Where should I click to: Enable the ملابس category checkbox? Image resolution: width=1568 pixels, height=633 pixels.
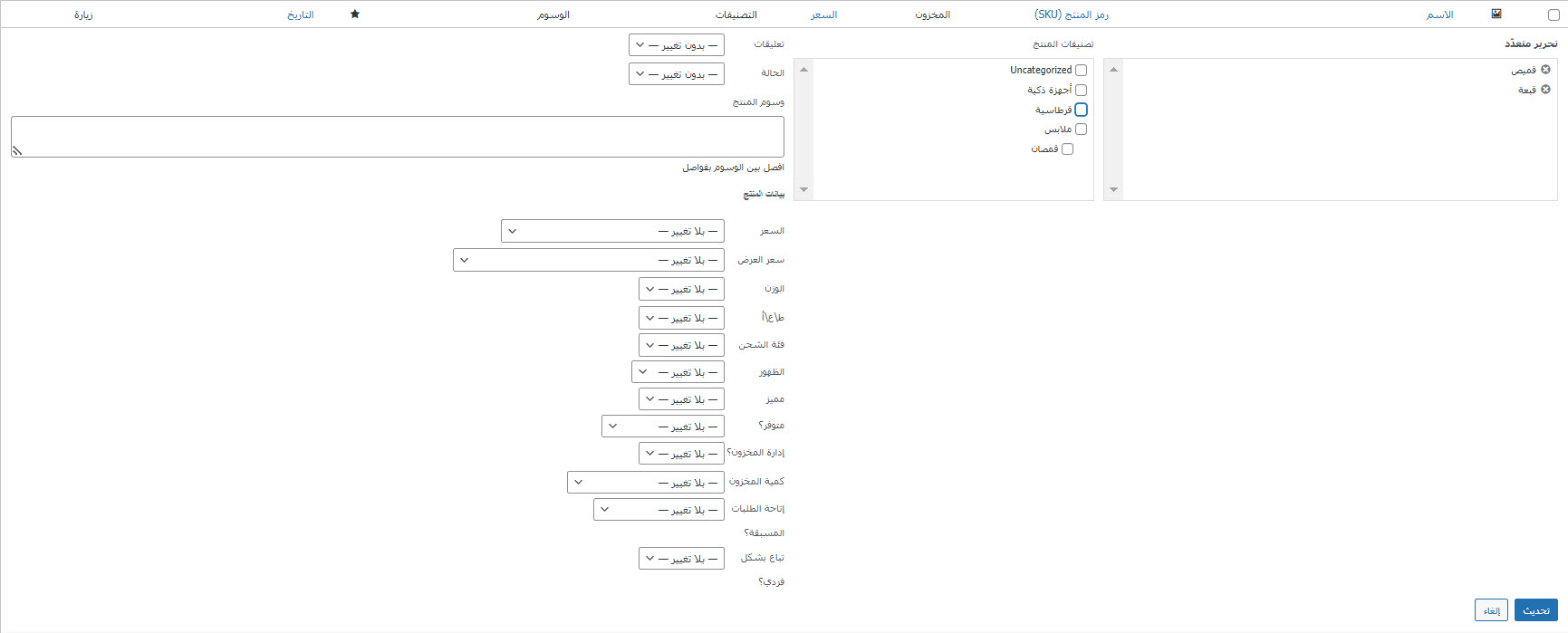click(1081, 129)
